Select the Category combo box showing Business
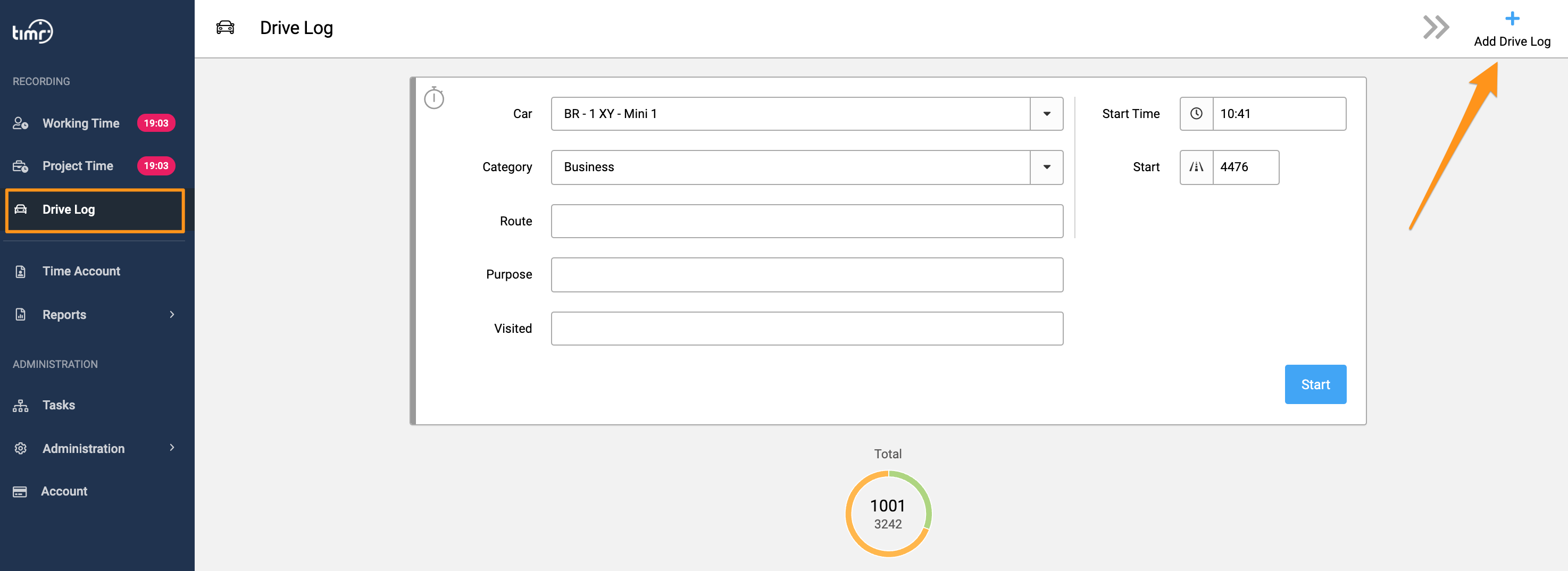This screenshot has width=1568, height=571. [806, 167]
